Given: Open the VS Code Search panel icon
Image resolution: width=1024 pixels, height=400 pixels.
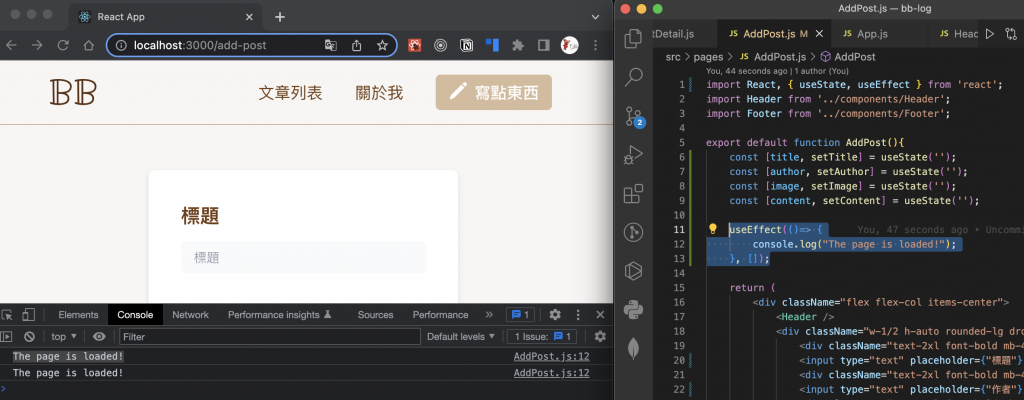Looking at the screenshot, I should [x=633, y=78].
